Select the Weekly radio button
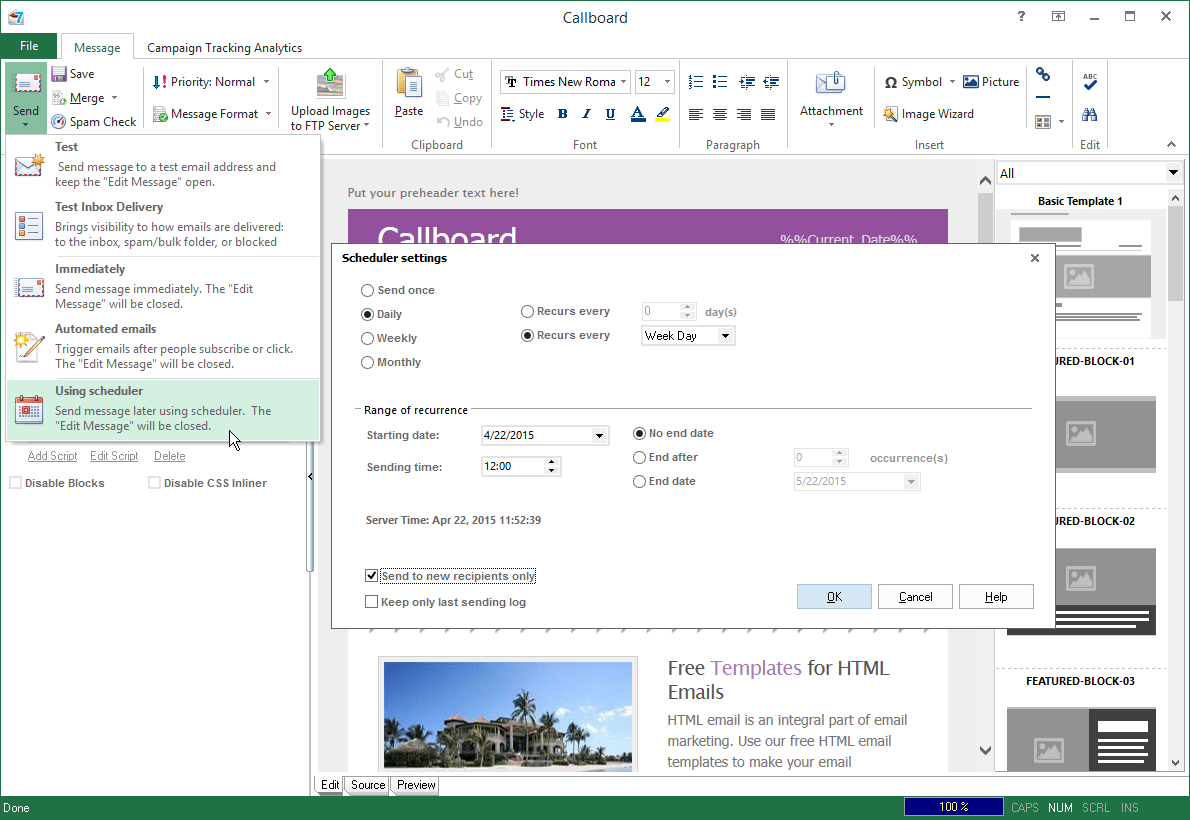The height and width of the screenshot is (820, 1190). point(368,339)
